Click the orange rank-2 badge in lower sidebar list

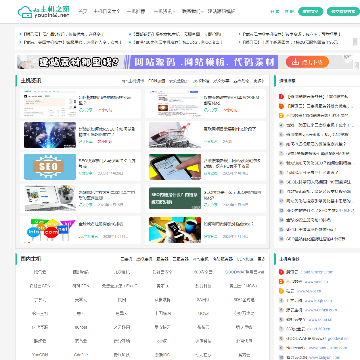tap(281, 282)
